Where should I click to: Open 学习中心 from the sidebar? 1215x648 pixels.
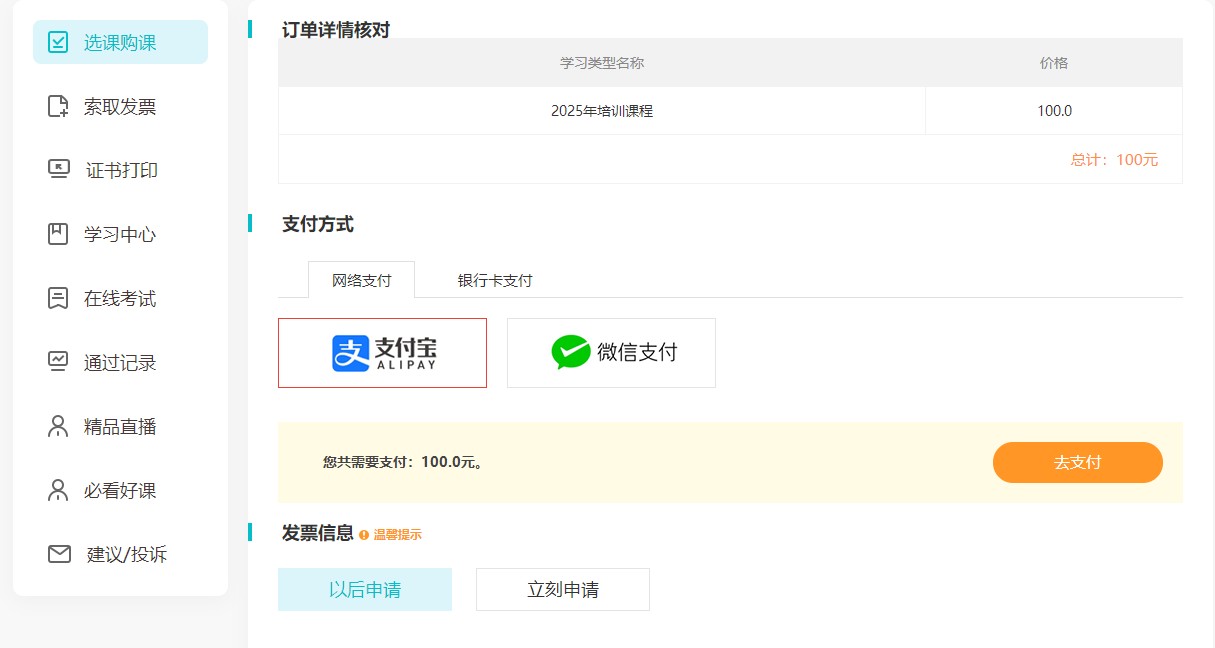coord(120,234)
